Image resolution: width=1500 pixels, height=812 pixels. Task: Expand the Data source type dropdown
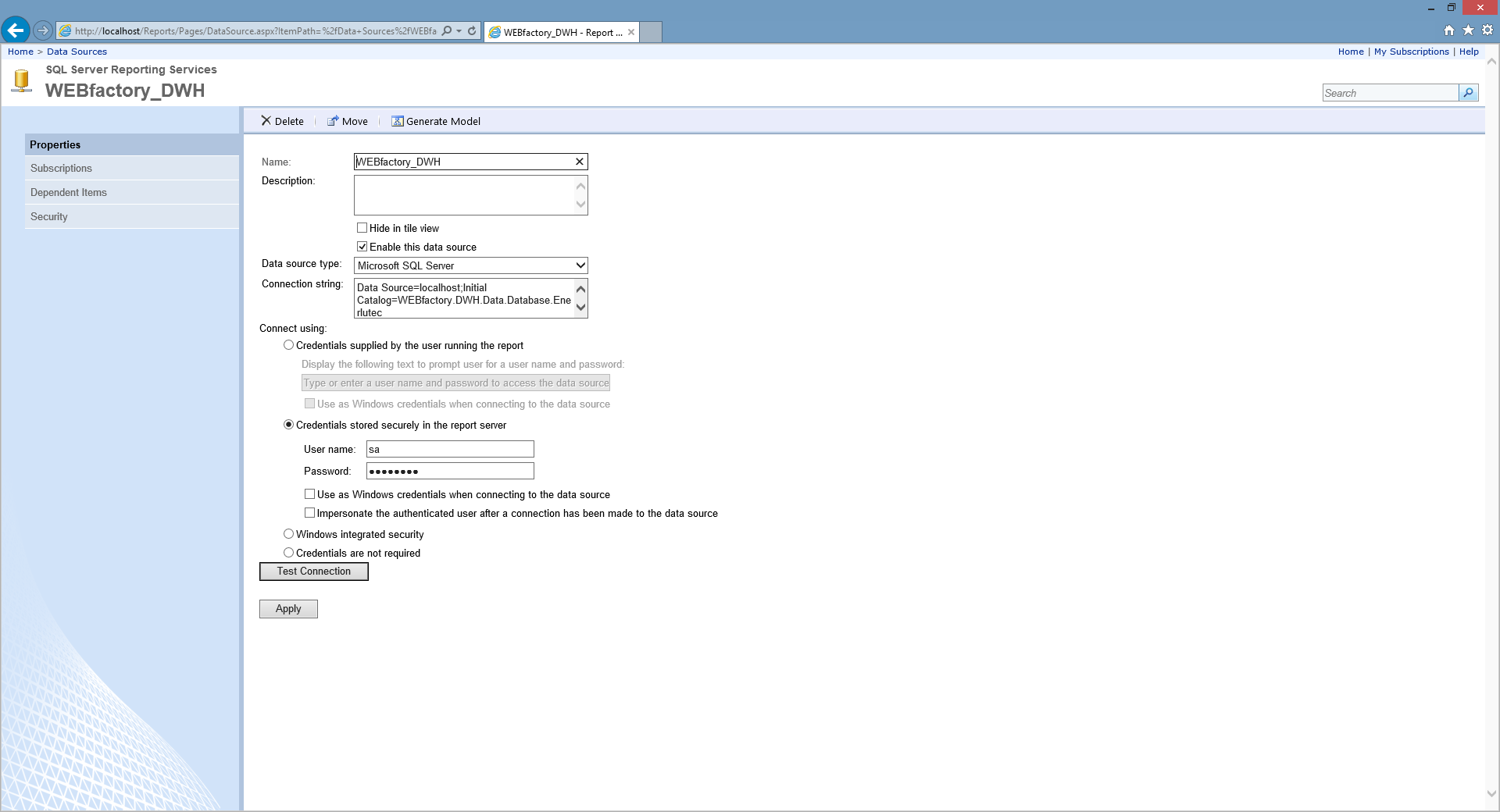click(x=580, y=265)
